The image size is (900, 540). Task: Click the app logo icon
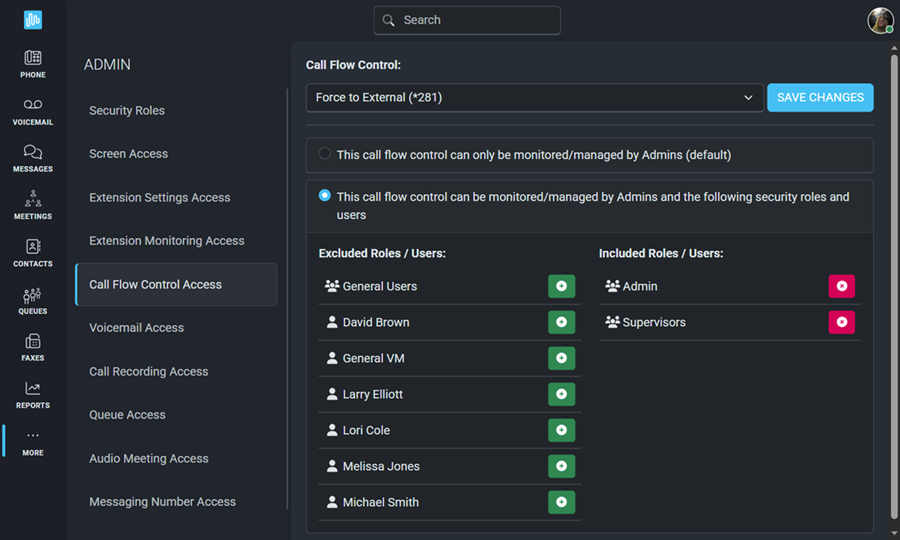[x=33, y=20]
